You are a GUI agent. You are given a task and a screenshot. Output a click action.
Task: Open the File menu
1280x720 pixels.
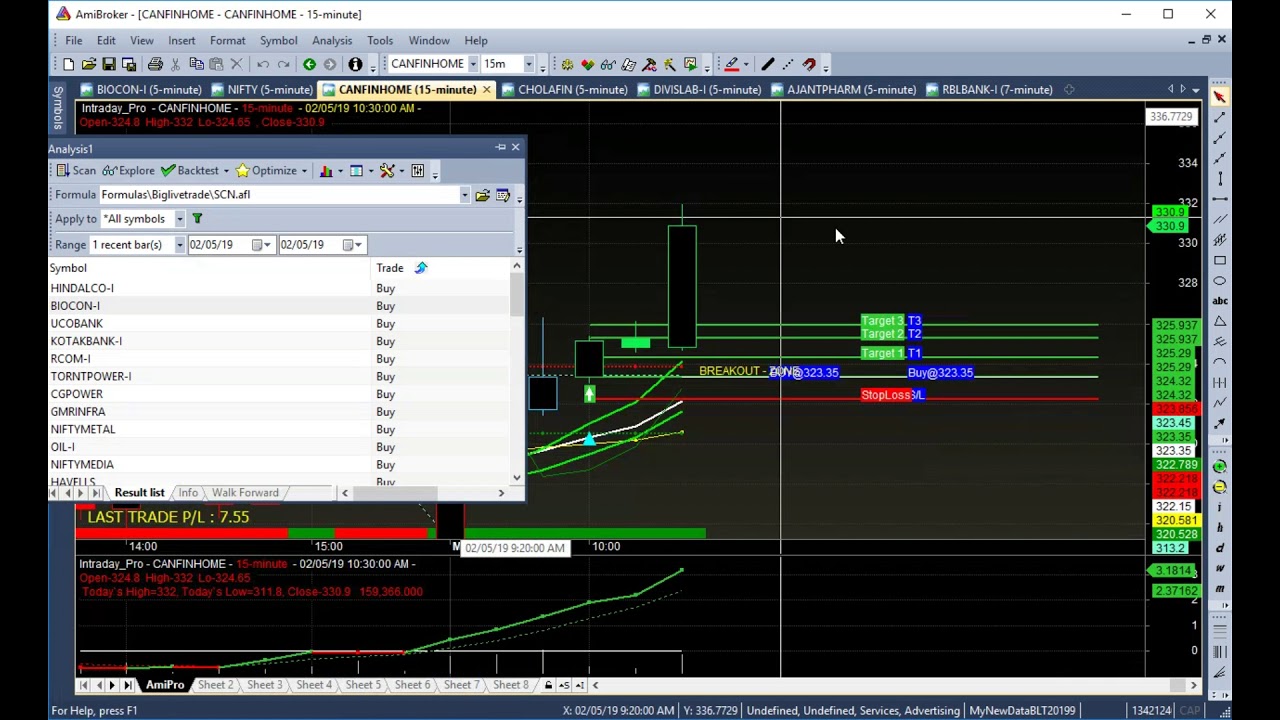(x=74, y=41)
